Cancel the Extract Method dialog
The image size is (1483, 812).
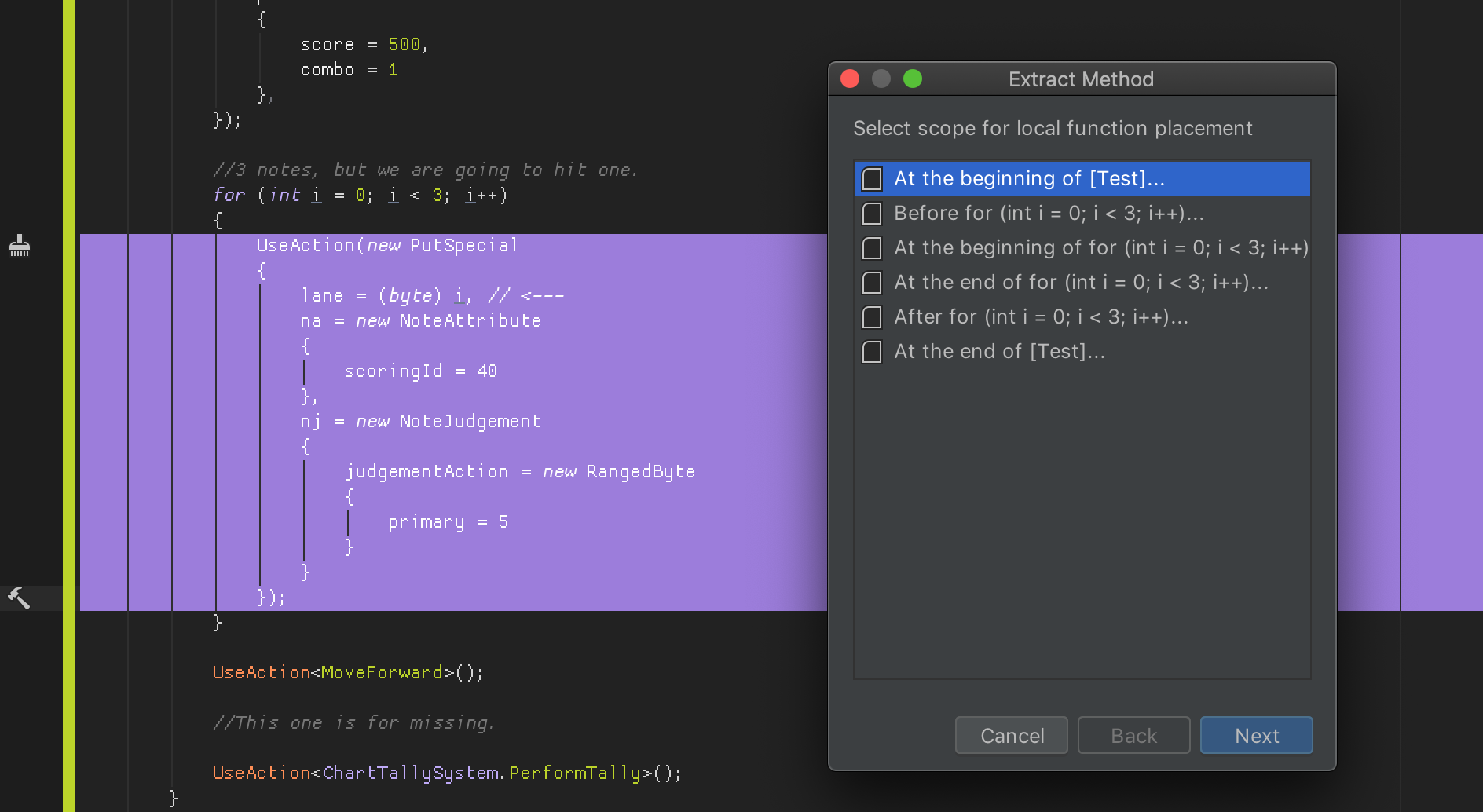pos(1011,736)
